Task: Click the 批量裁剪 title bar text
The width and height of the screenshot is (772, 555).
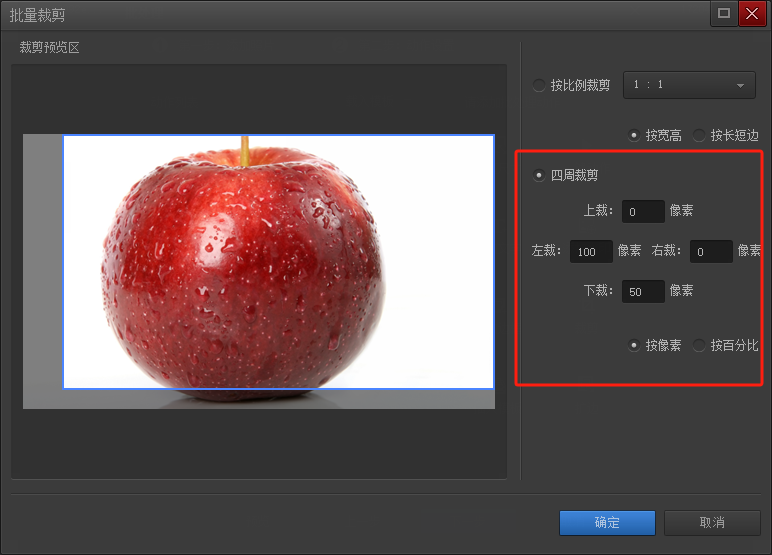Action: tap(38, 15)
